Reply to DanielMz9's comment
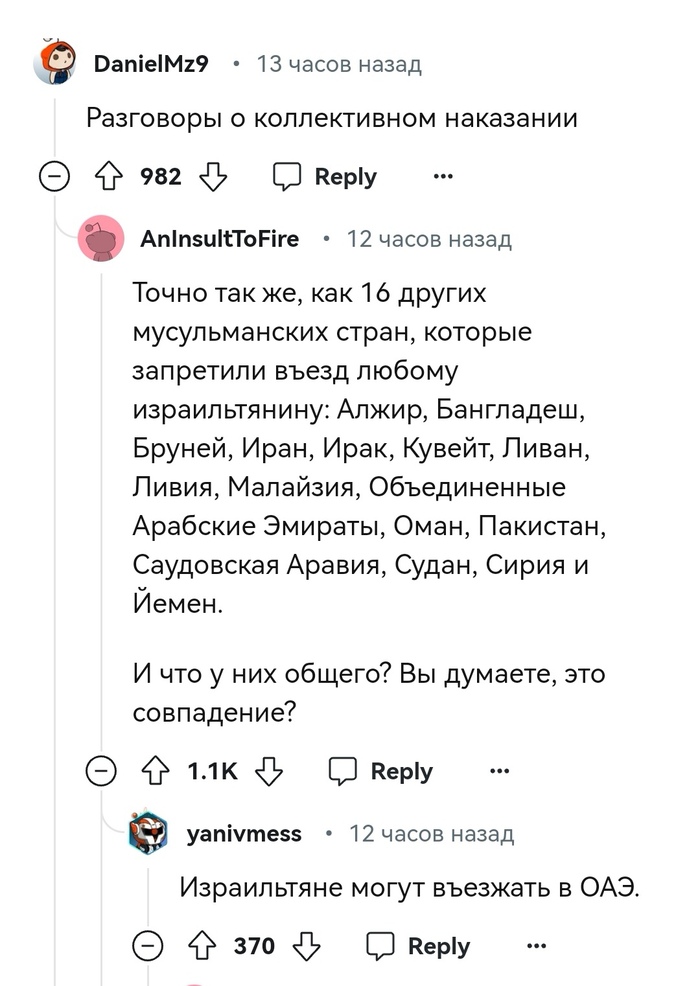 (x=325, y=177)
